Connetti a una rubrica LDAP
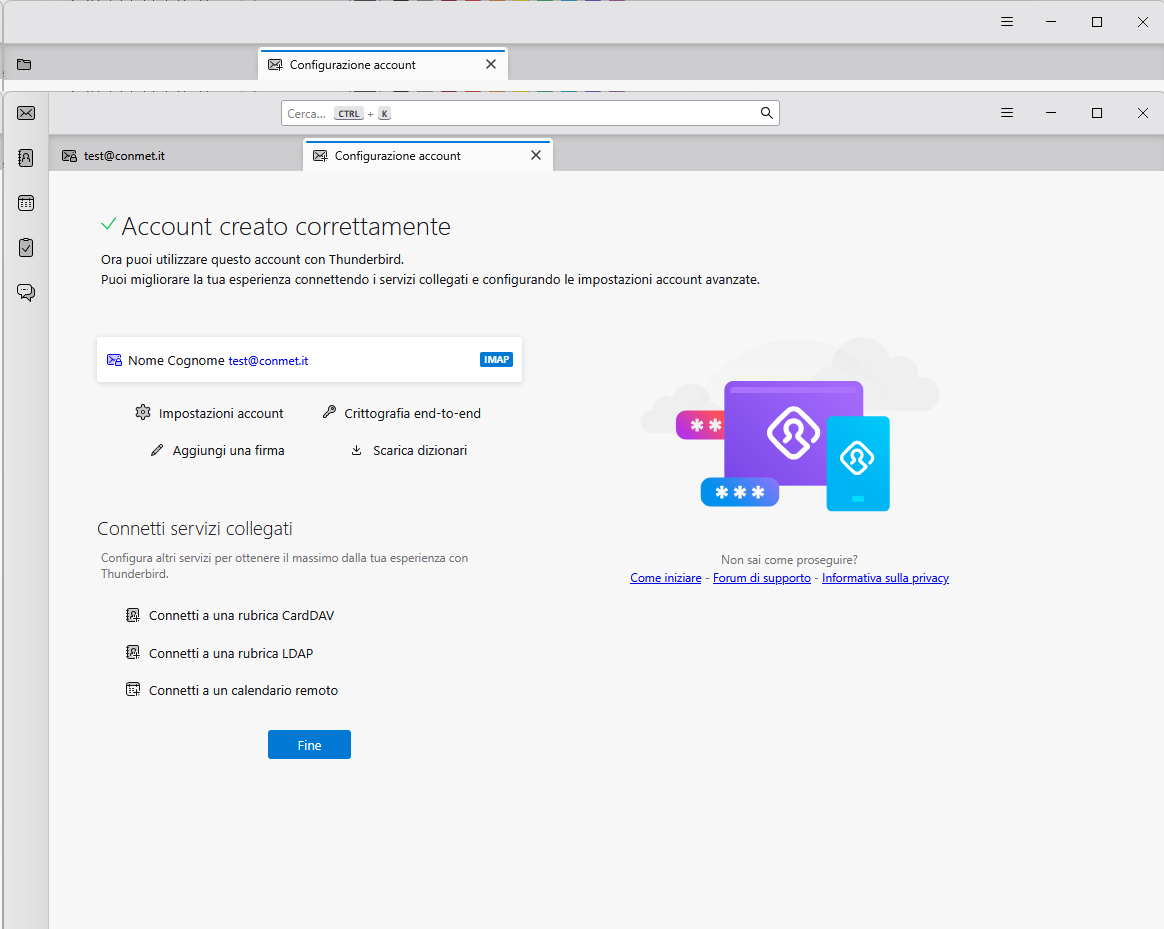1164x929 pixels. (230, 654)
